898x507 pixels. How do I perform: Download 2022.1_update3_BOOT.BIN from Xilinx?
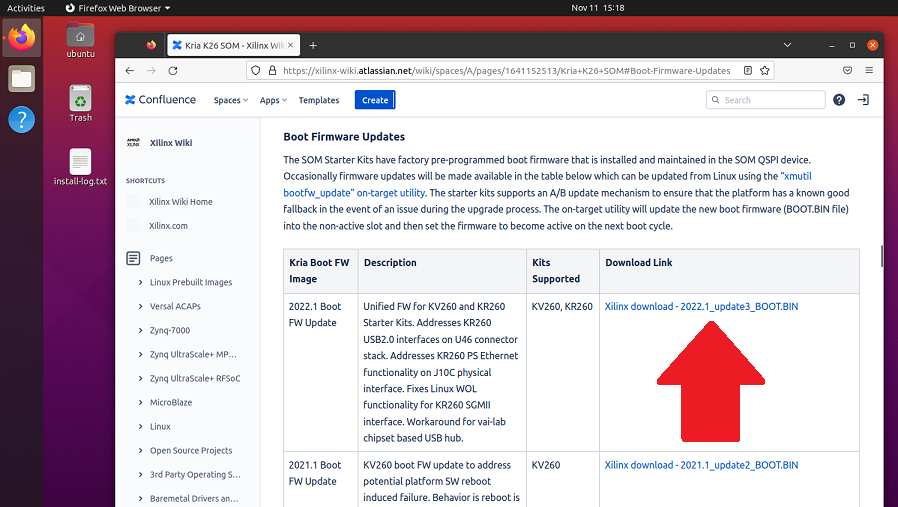[x=701, y=306]
